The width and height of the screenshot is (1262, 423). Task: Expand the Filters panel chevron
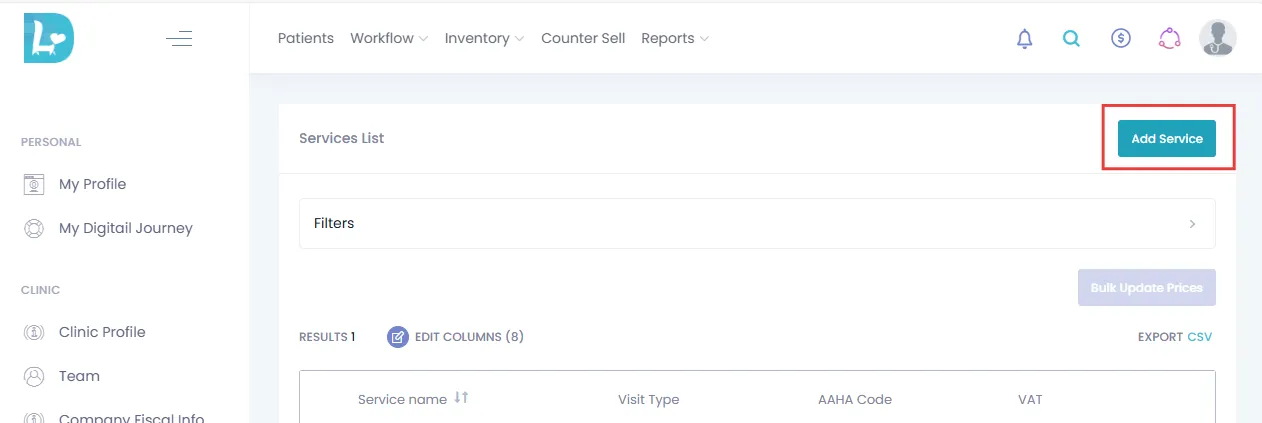point(1192,224)
